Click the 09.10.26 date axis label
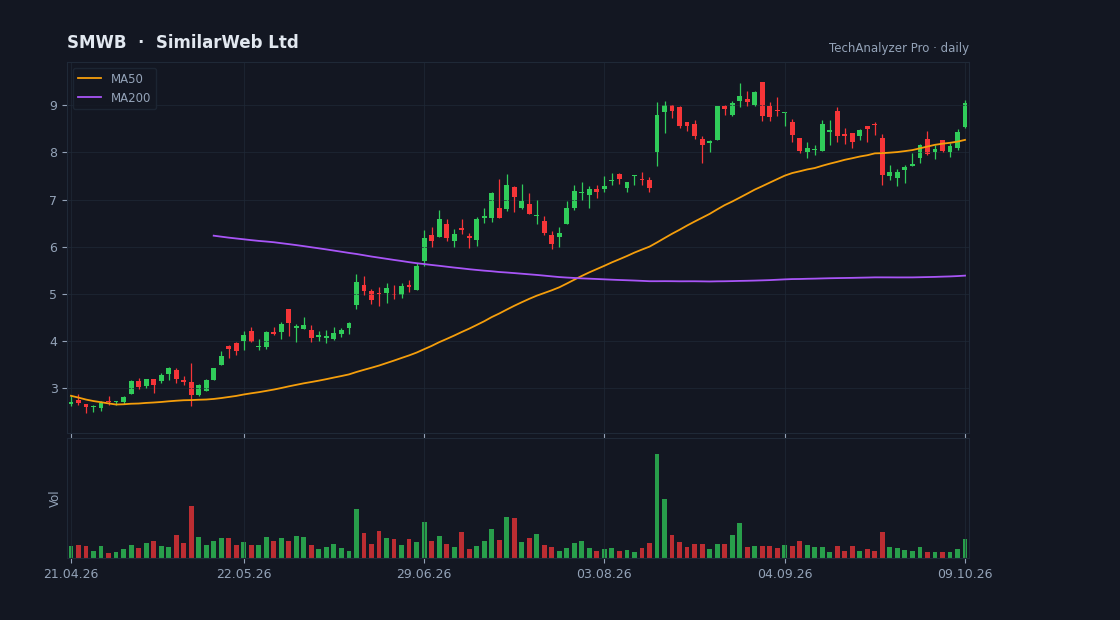The image size is (1120, 620). [965, 574]
